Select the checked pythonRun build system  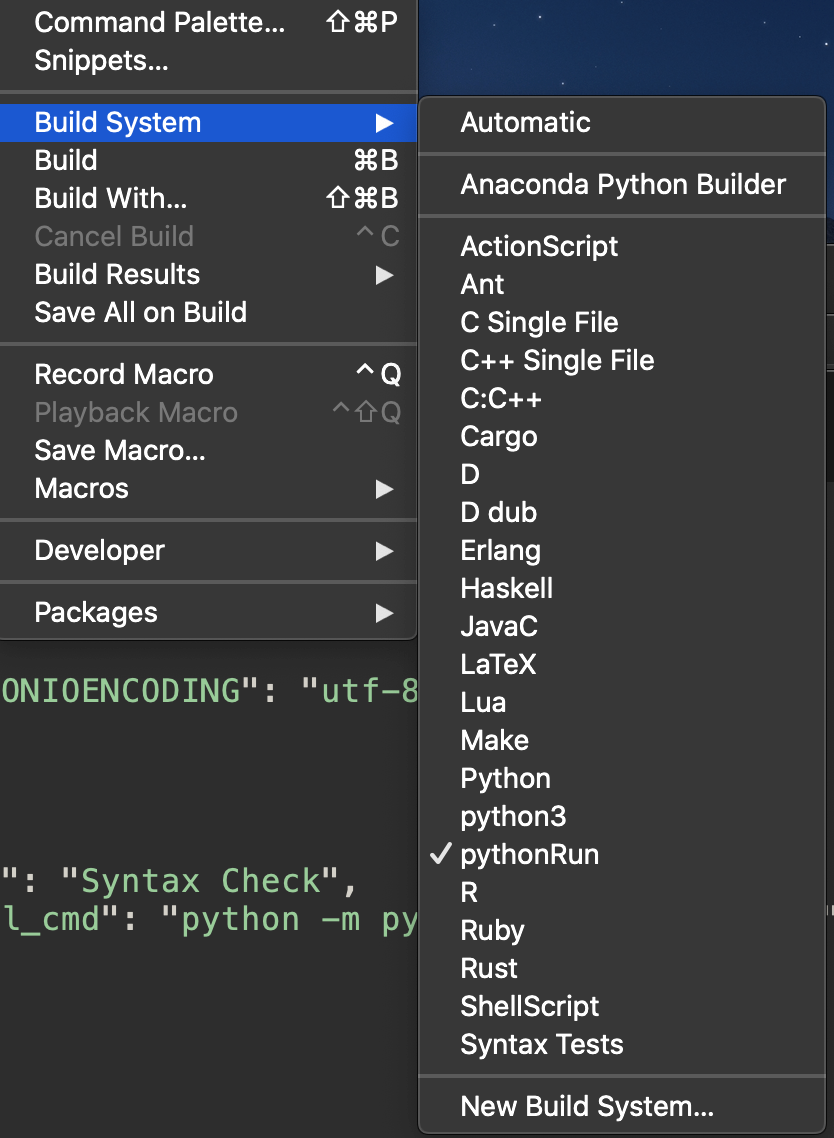529,855
